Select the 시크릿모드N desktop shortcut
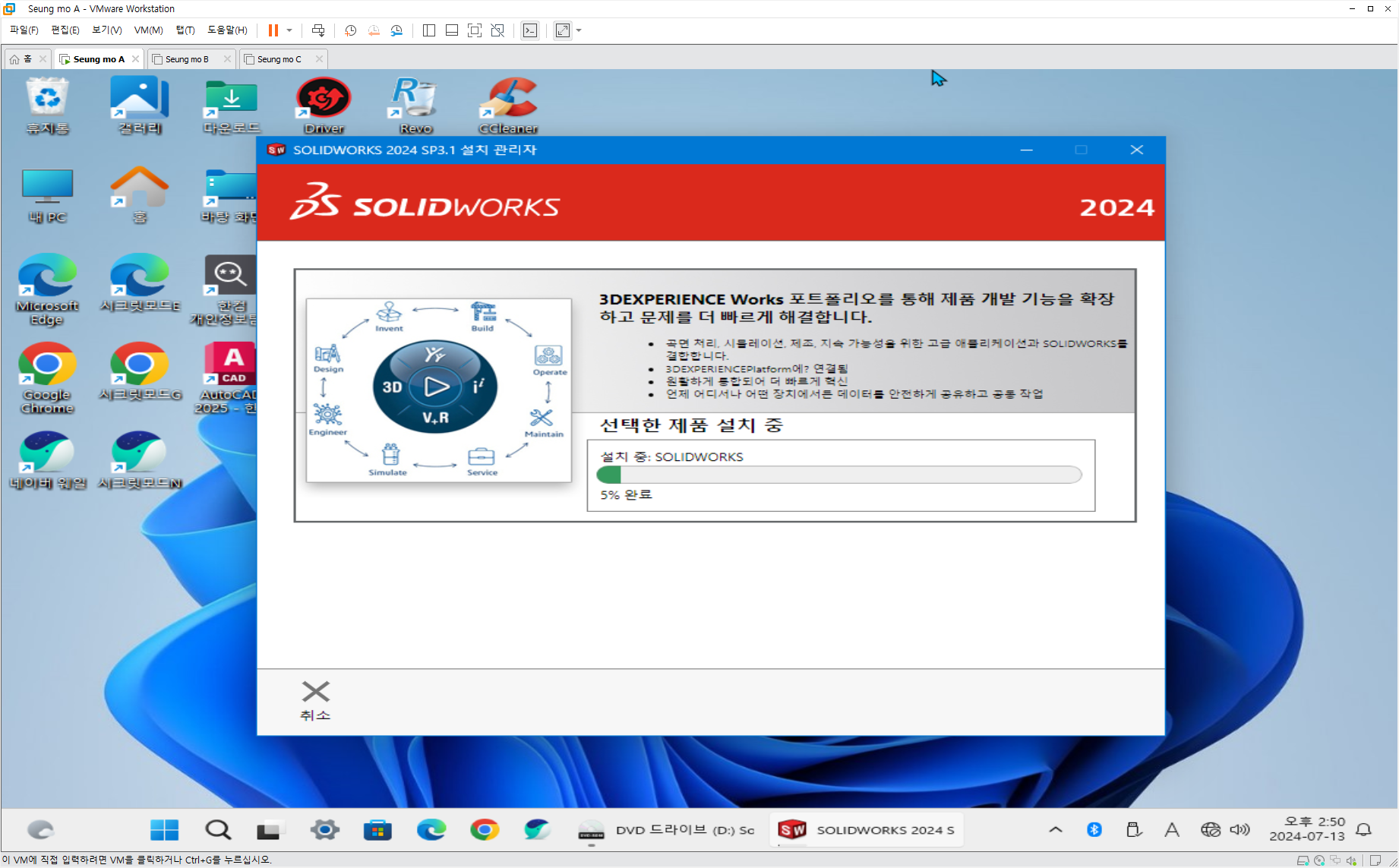The height and width of the screenshot is (868, 1399). 140,461
